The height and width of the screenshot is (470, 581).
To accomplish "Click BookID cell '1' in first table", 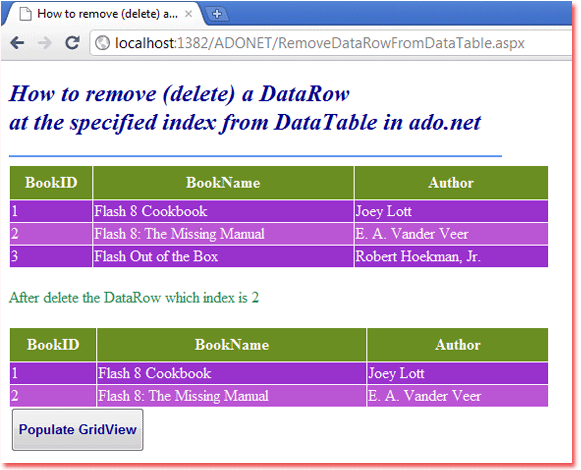I will (x=51, y=211).
